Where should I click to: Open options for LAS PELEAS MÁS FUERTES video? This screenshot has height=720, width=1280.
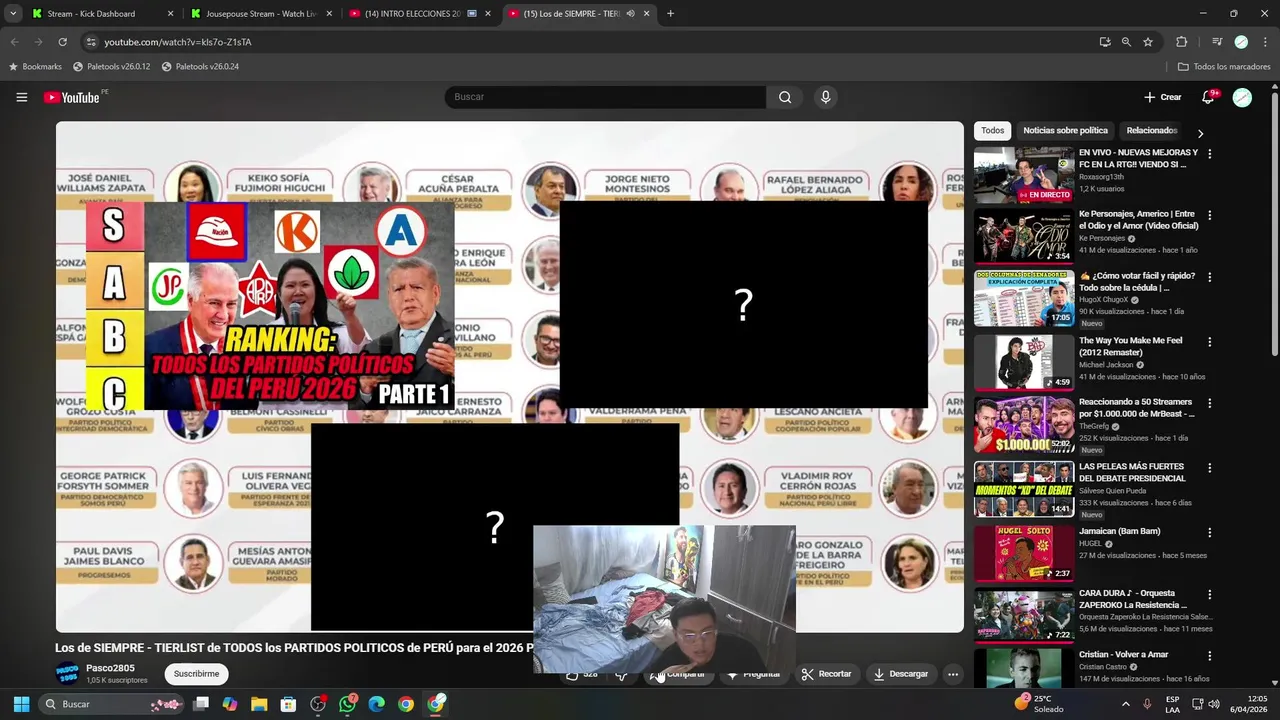coord(1210,468)
